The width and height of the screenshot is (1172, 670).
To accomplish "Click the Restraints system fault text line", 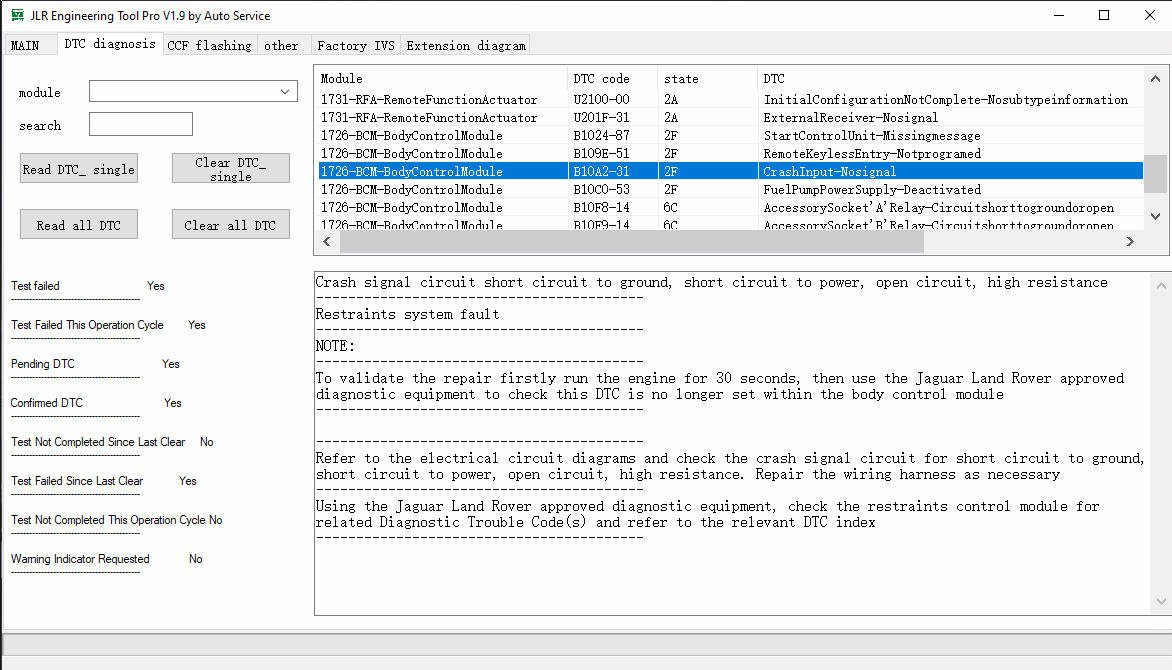I will tap(407, 314).
